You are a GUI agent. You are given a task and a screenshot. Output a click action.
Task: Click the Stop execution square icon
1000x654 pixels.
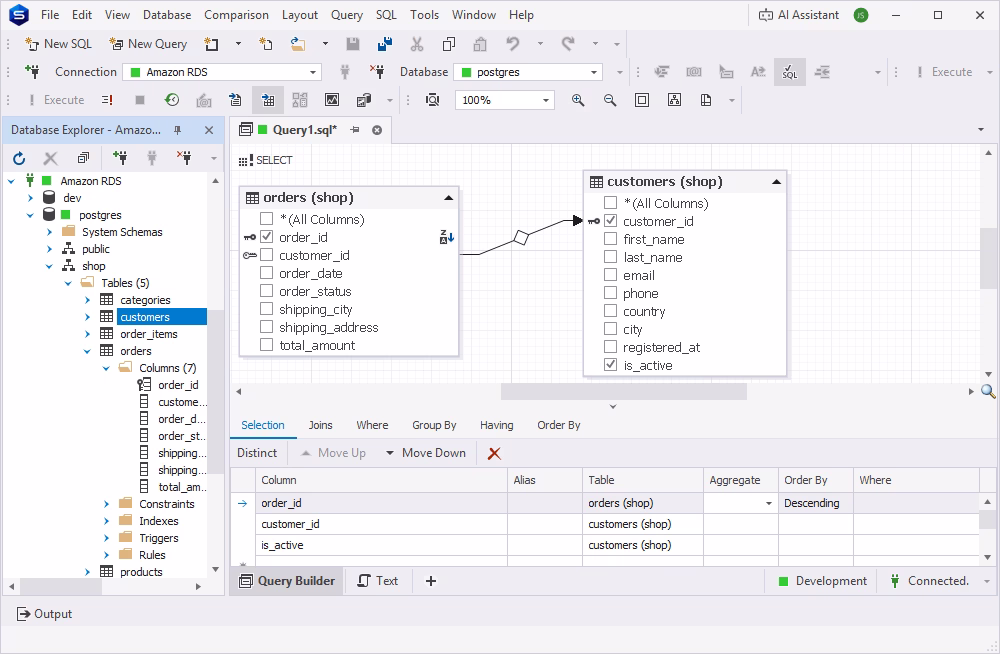(x=140, y=100)
